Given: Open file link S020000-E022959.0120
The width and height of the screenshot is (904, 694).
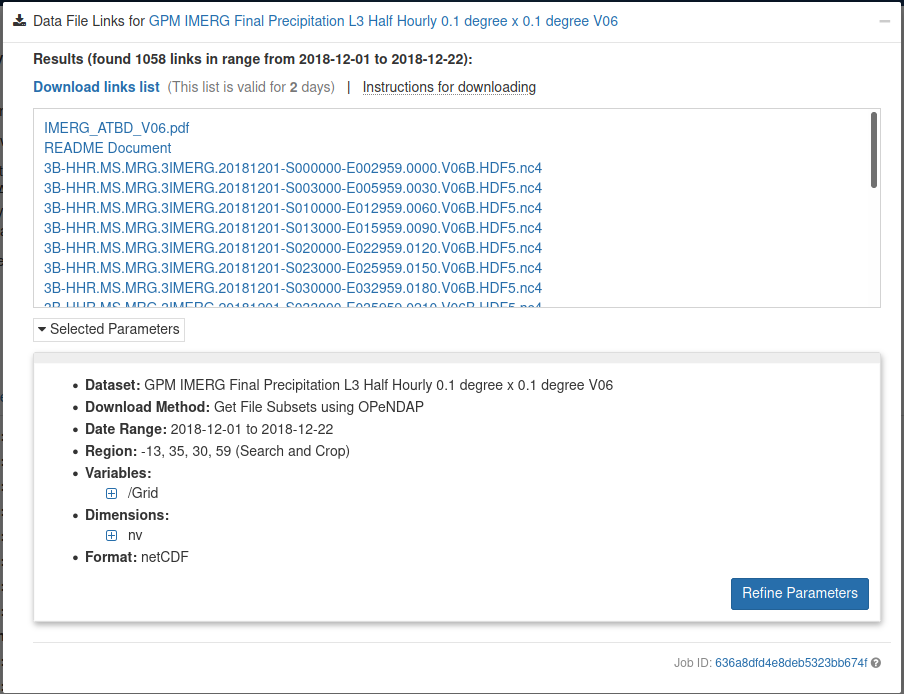Looking at the screenshot, I should coord(293,248).
